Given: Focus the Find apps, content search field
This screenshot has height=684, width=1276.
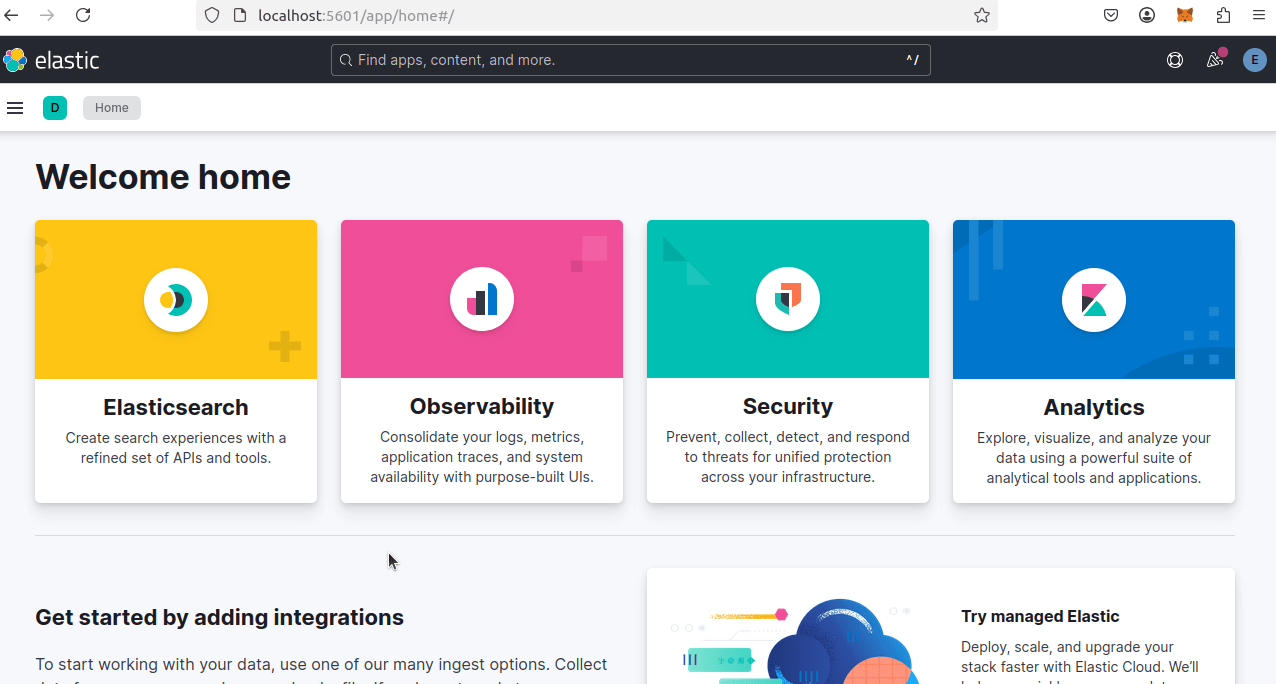Looking at the screenshot, I should click(x=630, y=60).
